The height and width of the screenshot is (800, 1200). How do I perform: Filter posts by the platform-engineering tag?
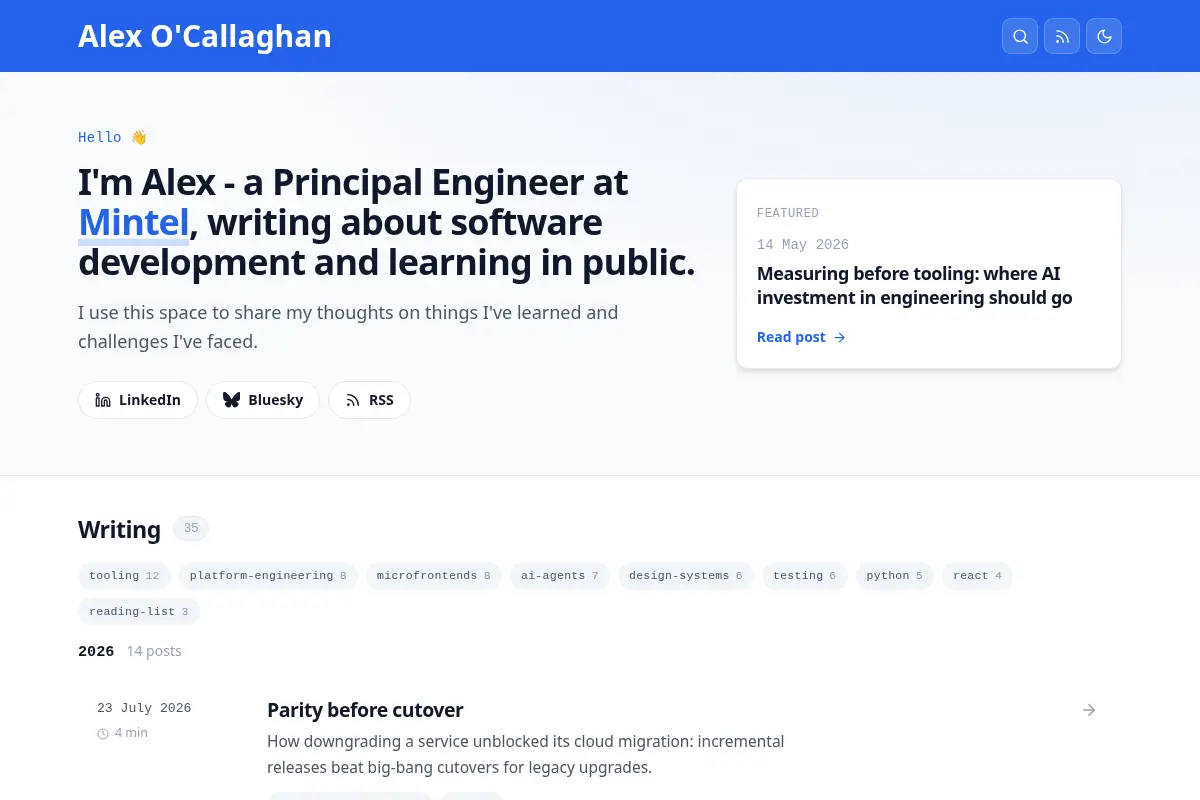click(x=268, y=576)
